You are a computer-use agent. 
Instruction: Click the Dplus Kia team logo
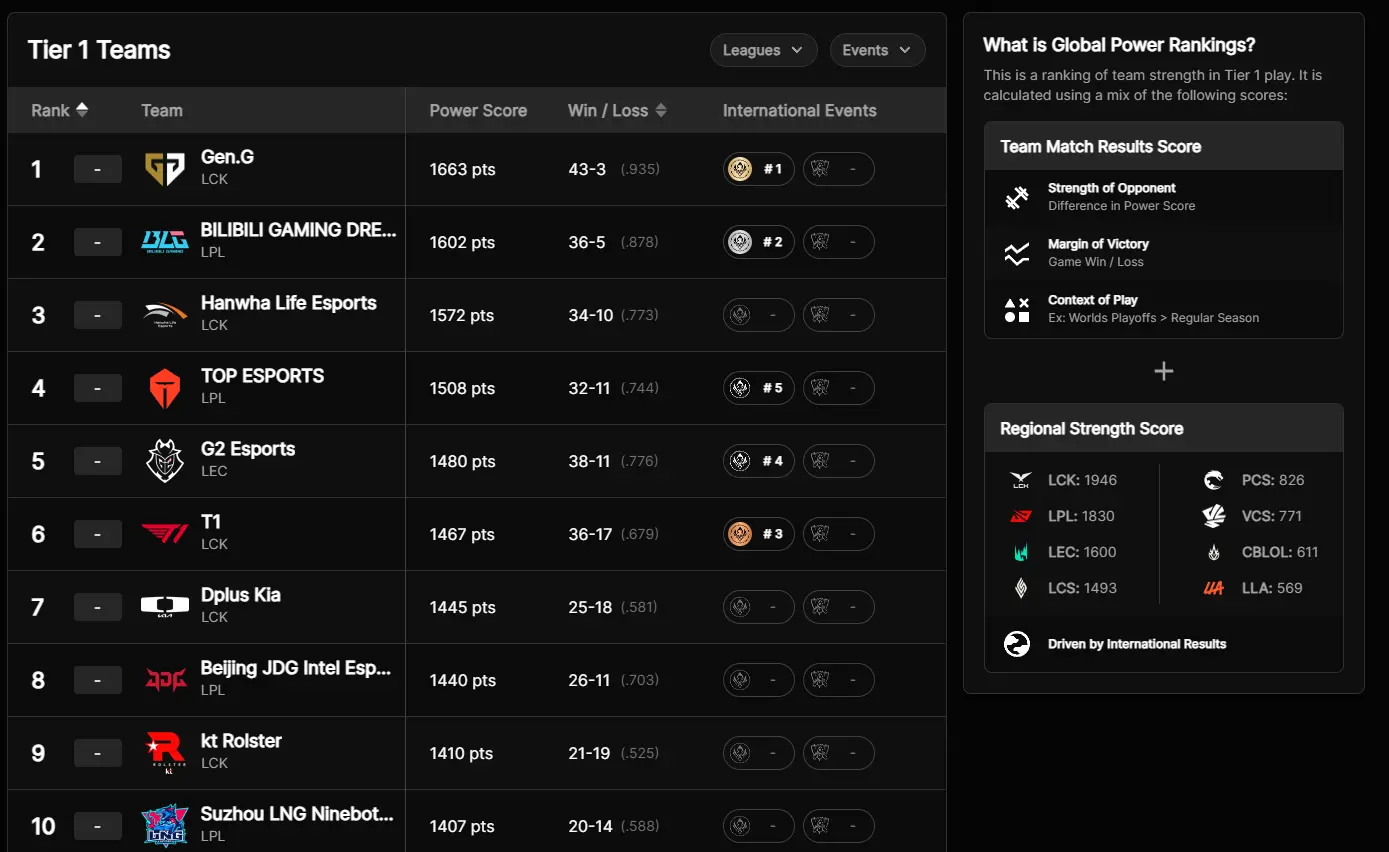[164, 607]
